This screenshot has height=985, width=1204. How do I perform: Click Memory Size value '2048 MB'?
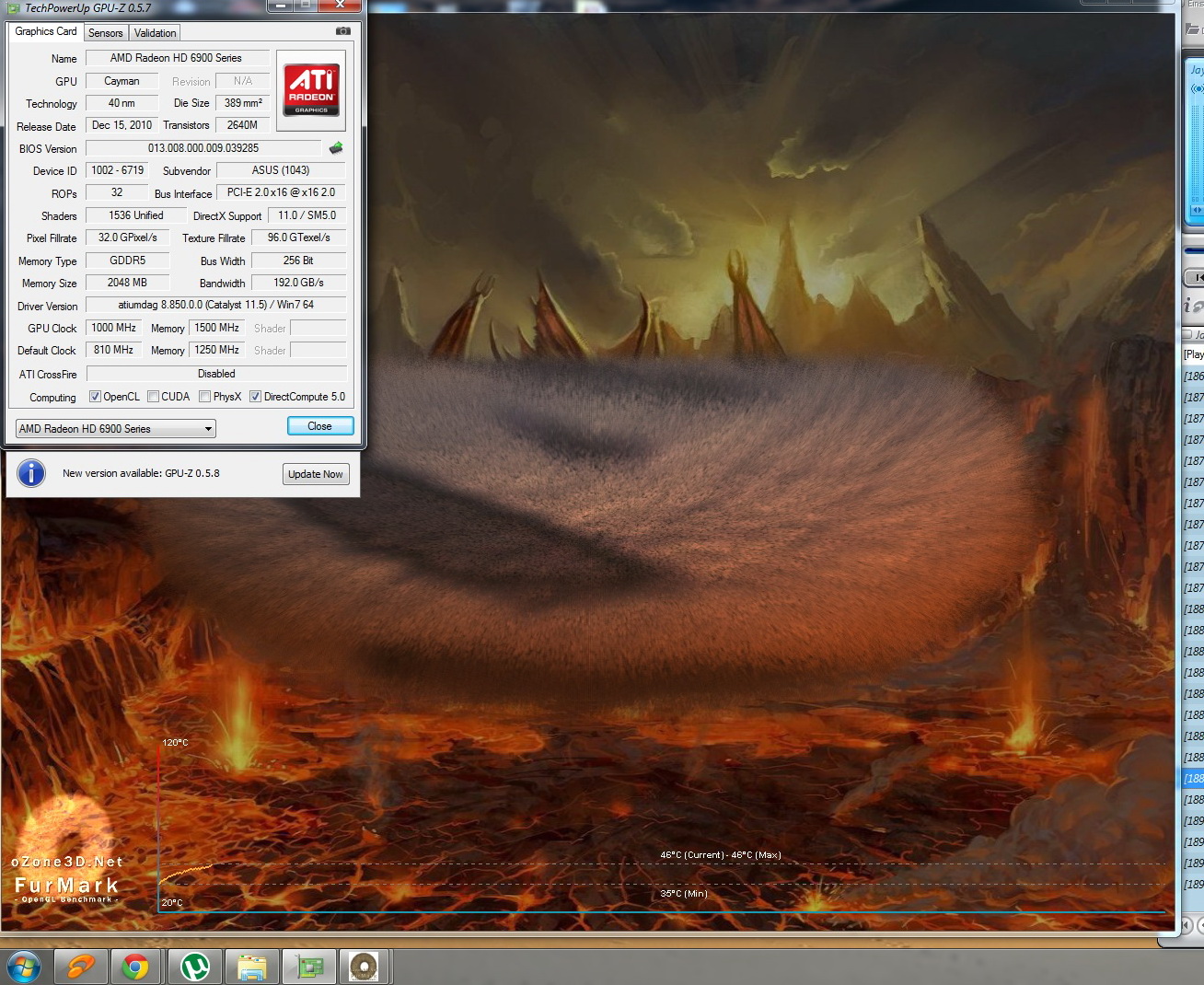[x=128, y=283]
